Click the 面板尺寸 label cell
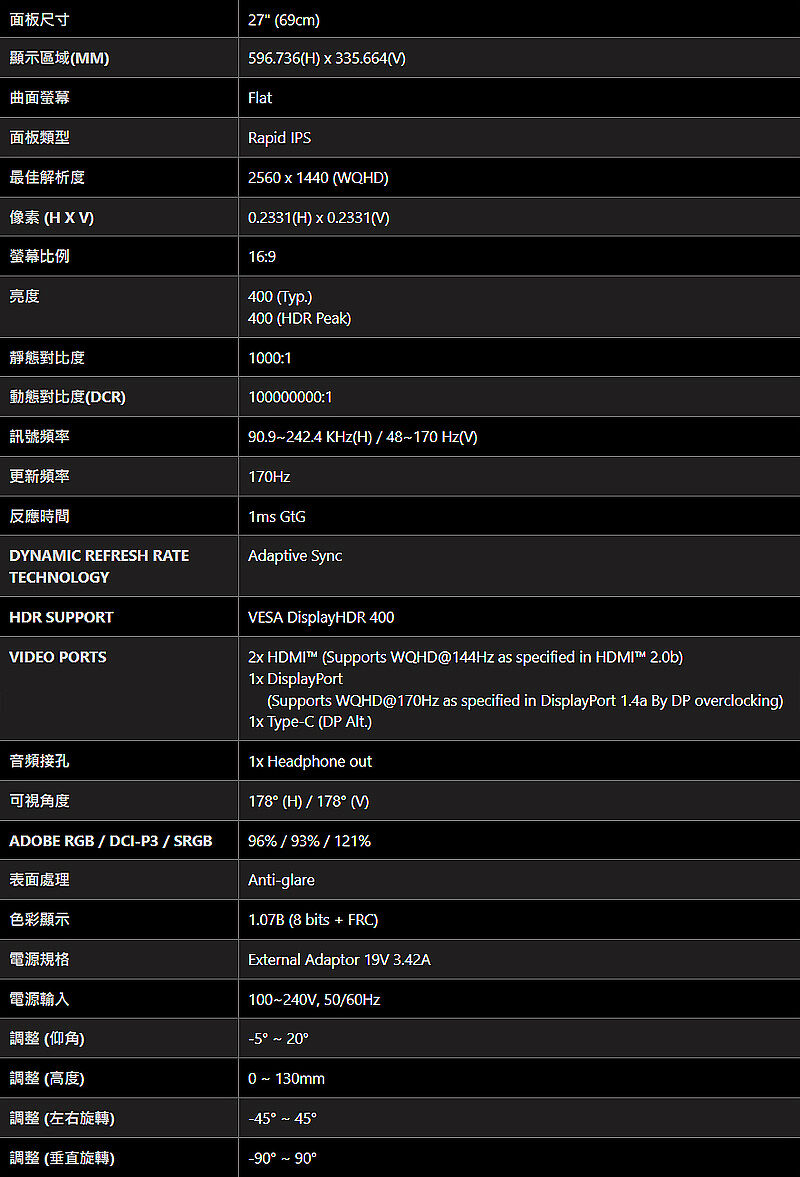800x1177 pixels. pos(119,19)
